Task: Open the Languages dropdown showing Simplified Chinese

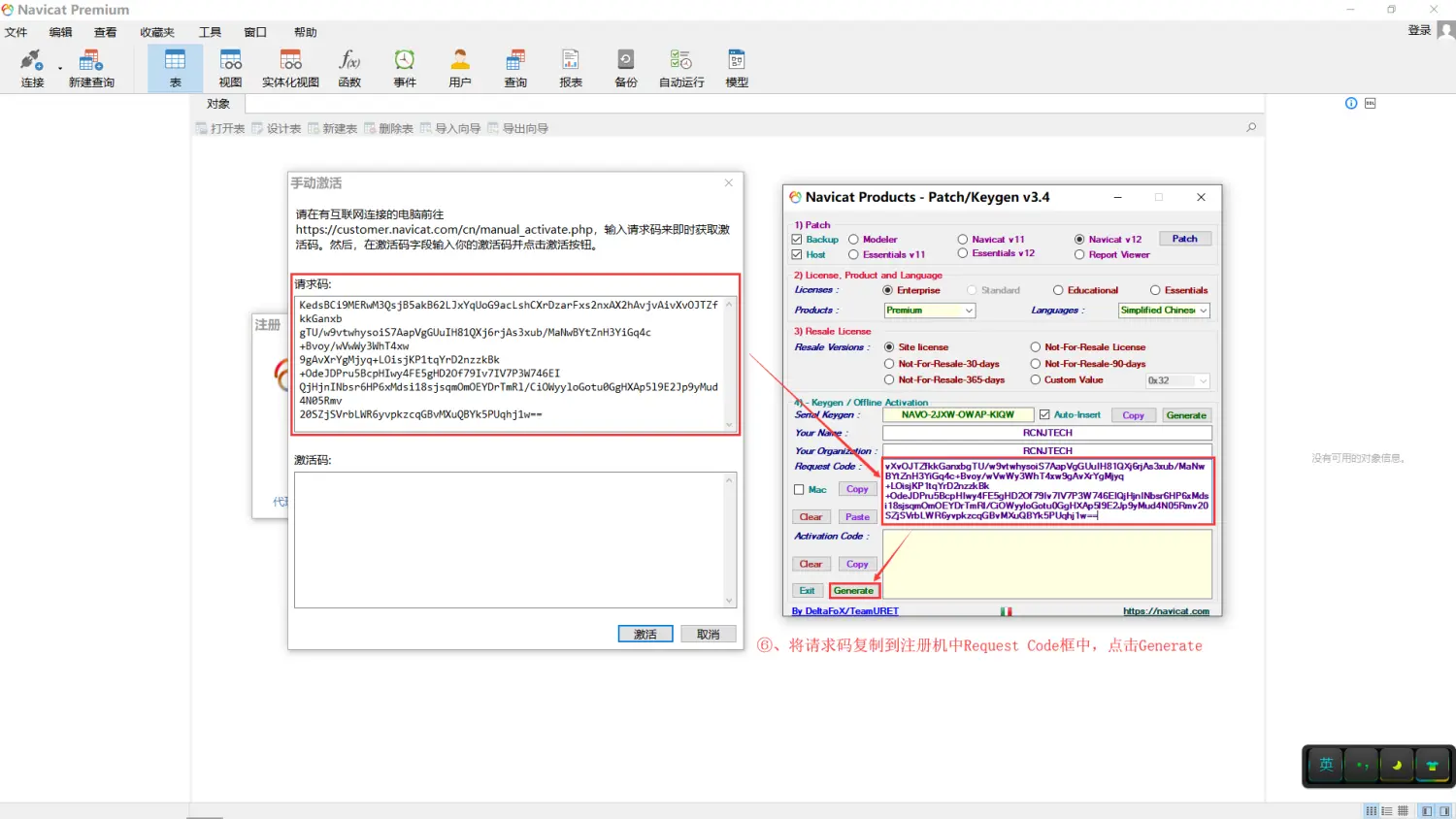Action: [1164, 311]
